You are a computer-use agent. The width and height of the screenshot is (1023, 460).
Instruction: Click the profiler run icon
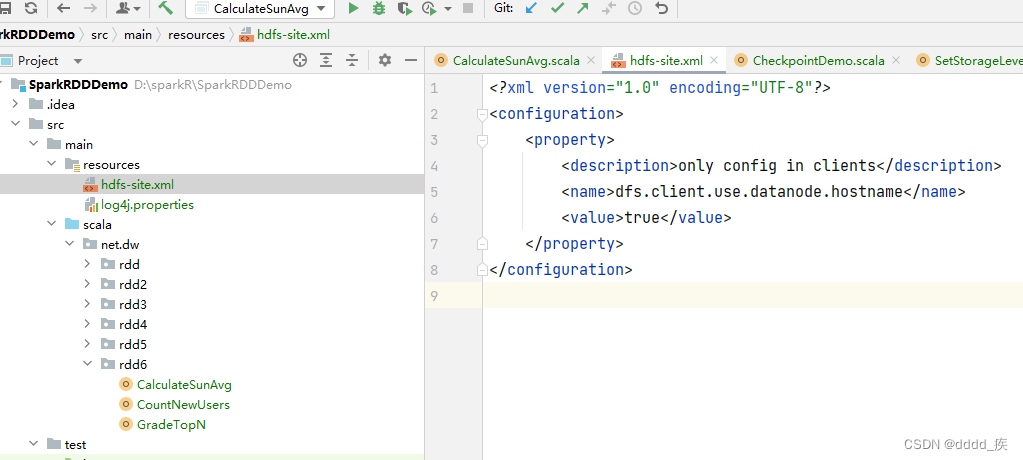coord(429,8)
